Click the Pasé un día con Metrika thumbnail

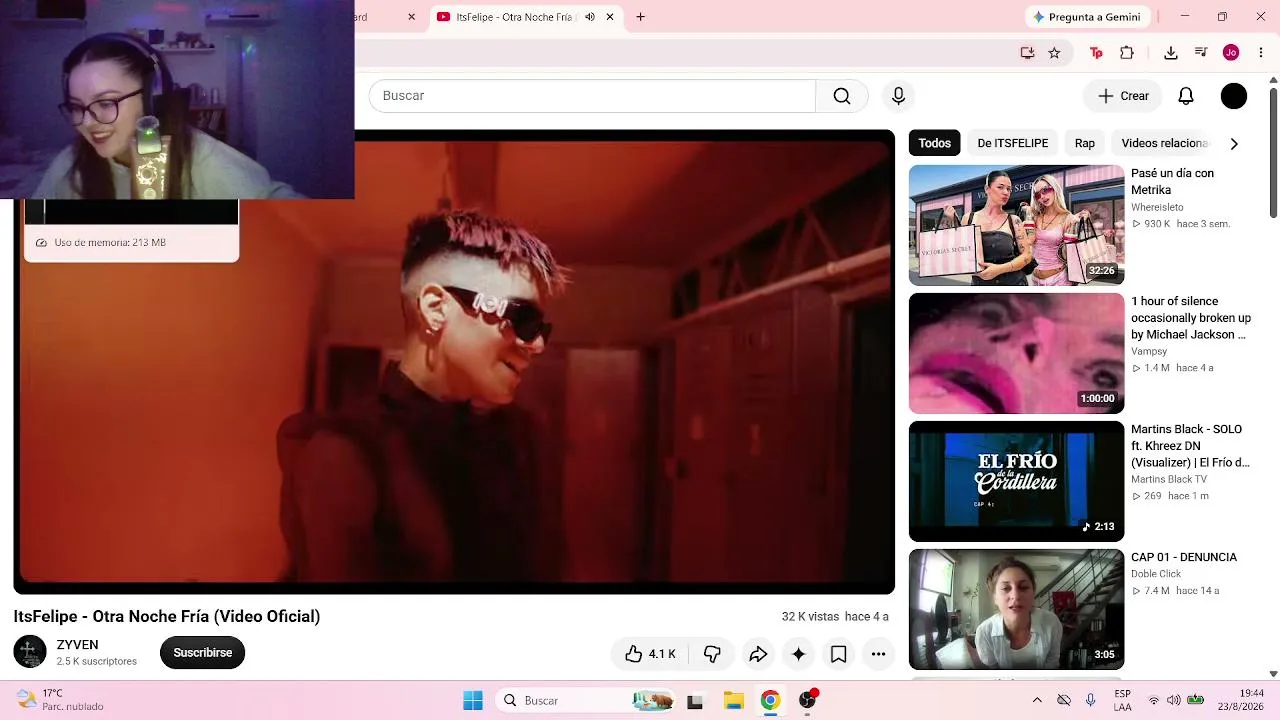[1017, 225]
